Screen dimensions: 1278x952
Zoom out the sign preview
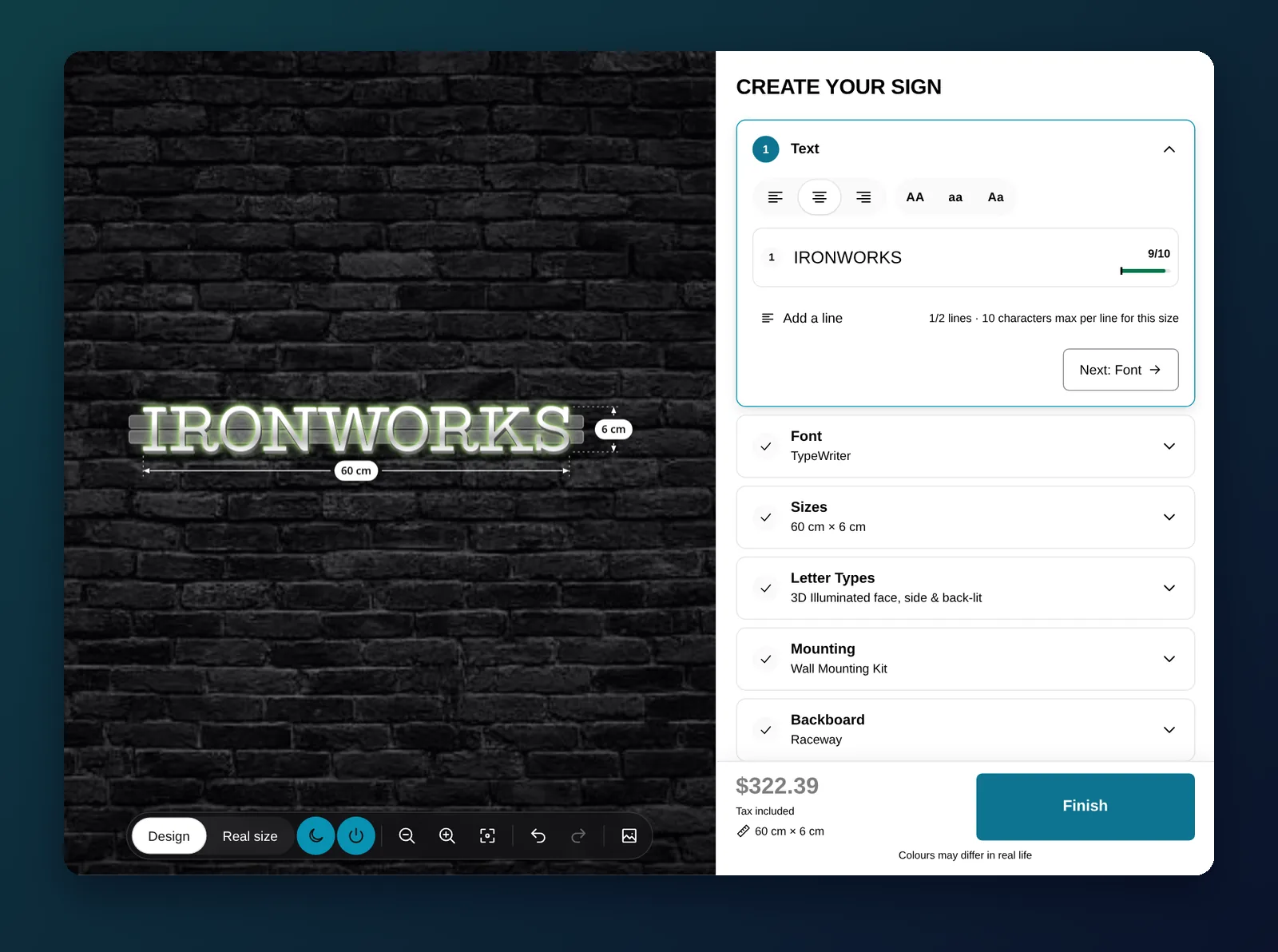click(x=407, y=836)
